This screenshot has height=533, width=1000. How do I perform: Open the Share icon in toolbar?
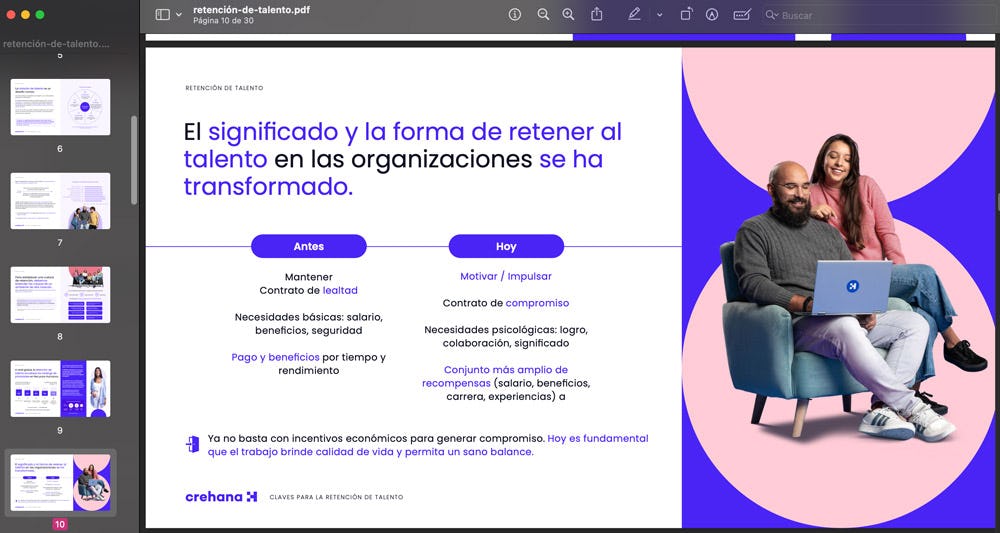[x=597, y=15]
